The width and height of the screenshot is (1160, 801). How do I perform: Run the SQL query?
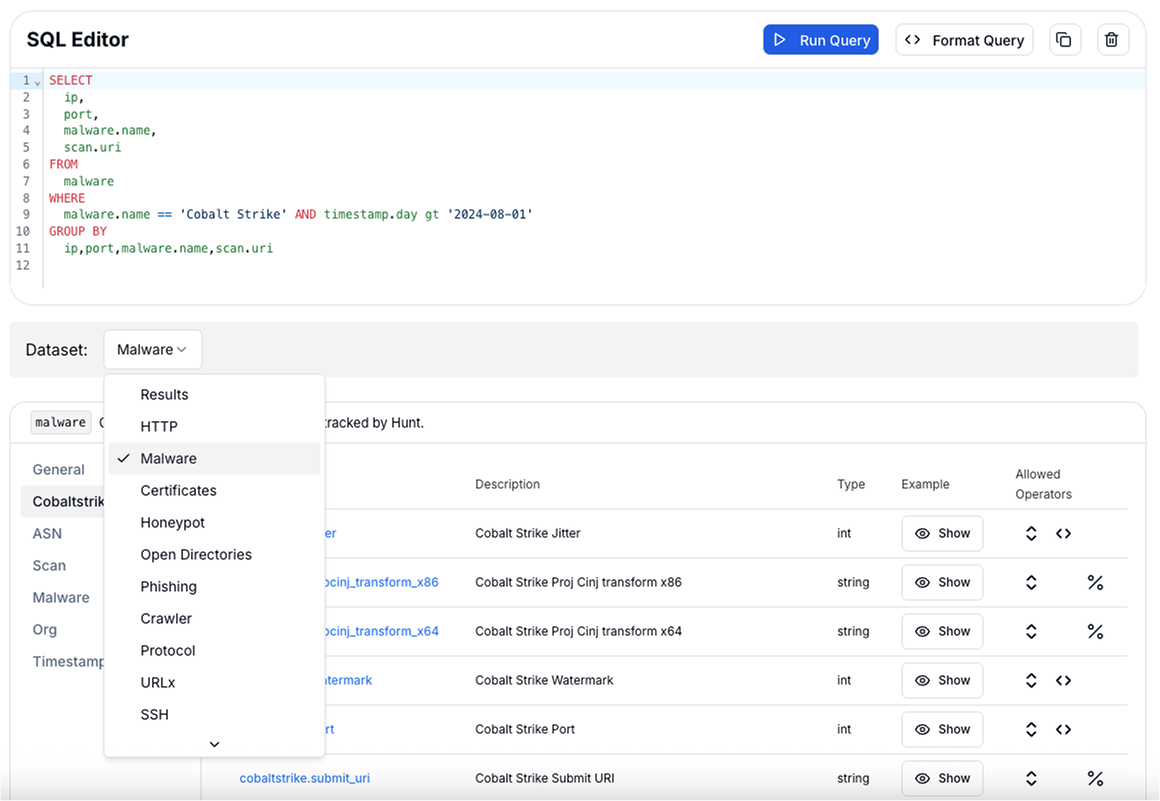coord(820,40)
